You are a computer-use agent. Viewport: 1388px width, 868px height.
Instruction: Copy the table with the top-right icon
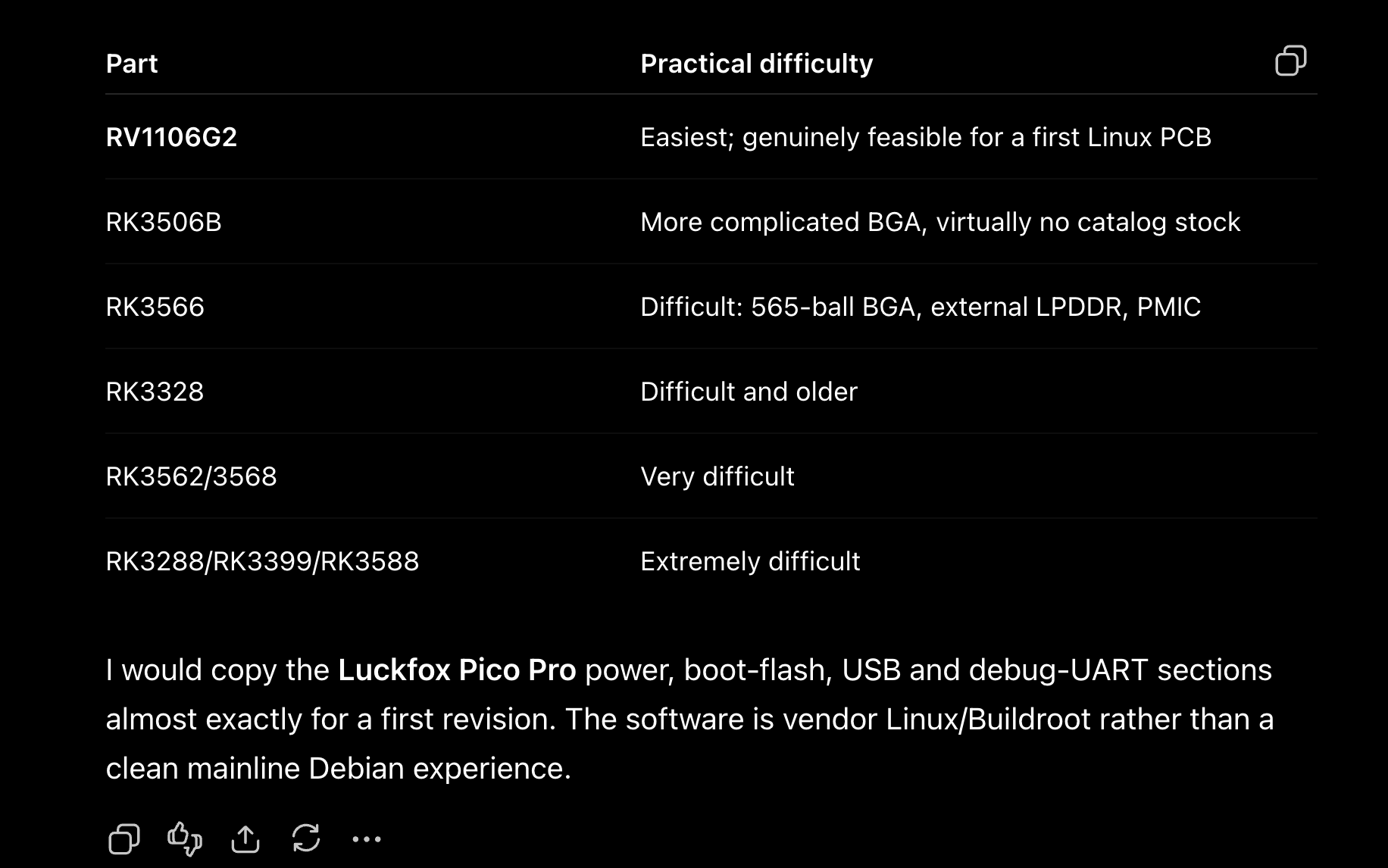[1290, 61]
